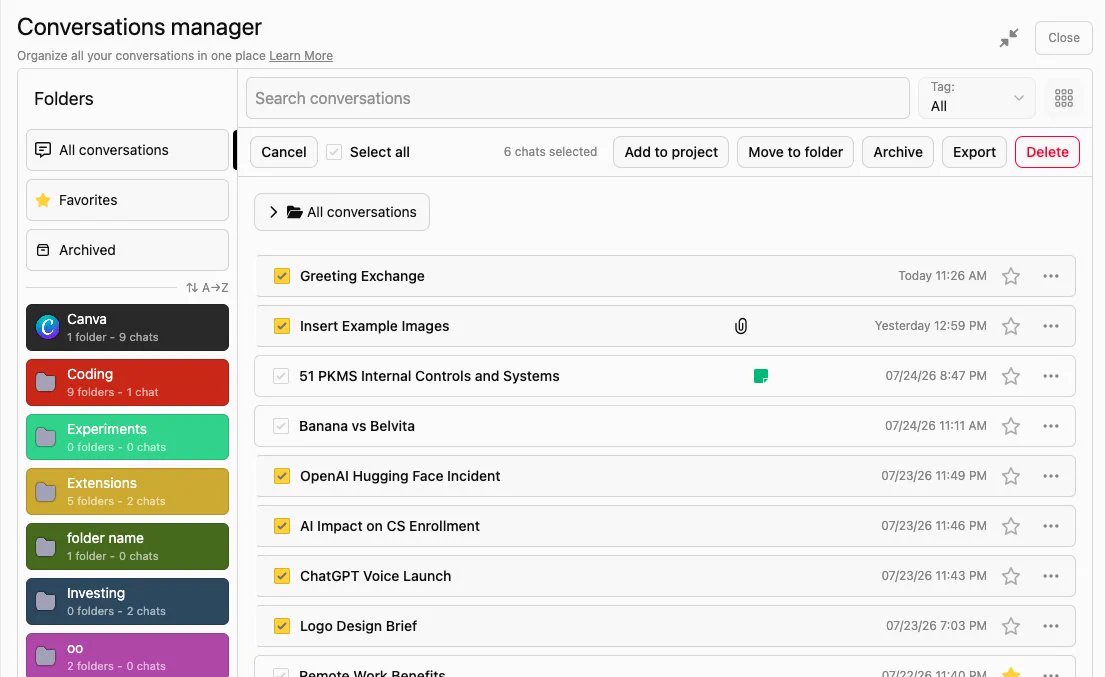Click the green note icon on 51 PKMS row
Image resolution: width=1105 pixels, height=677 pixels.
coord(760,376)
